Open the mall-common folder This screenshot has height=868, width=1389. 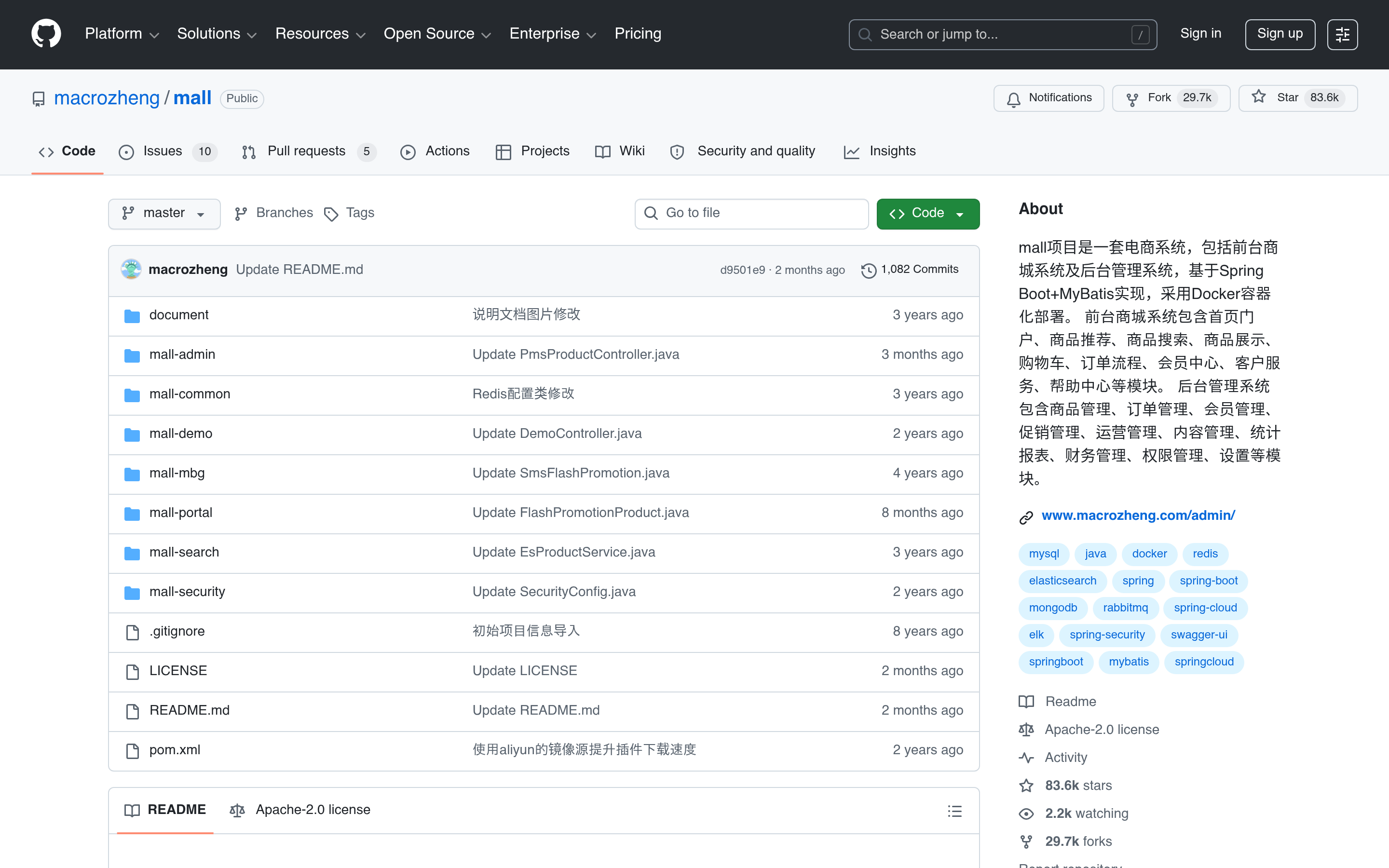pyautogui.click(x=190, y=394)
